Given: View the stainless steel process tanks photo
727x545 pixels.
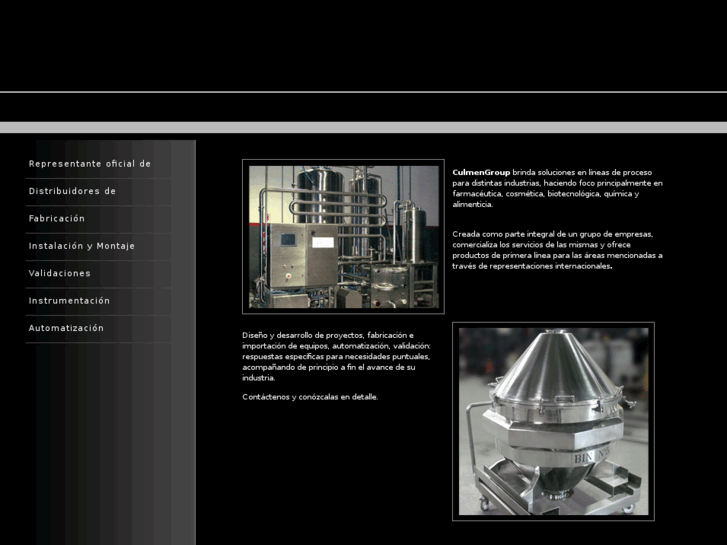Looking at the screenshot, I should click(x=344, y=237).
